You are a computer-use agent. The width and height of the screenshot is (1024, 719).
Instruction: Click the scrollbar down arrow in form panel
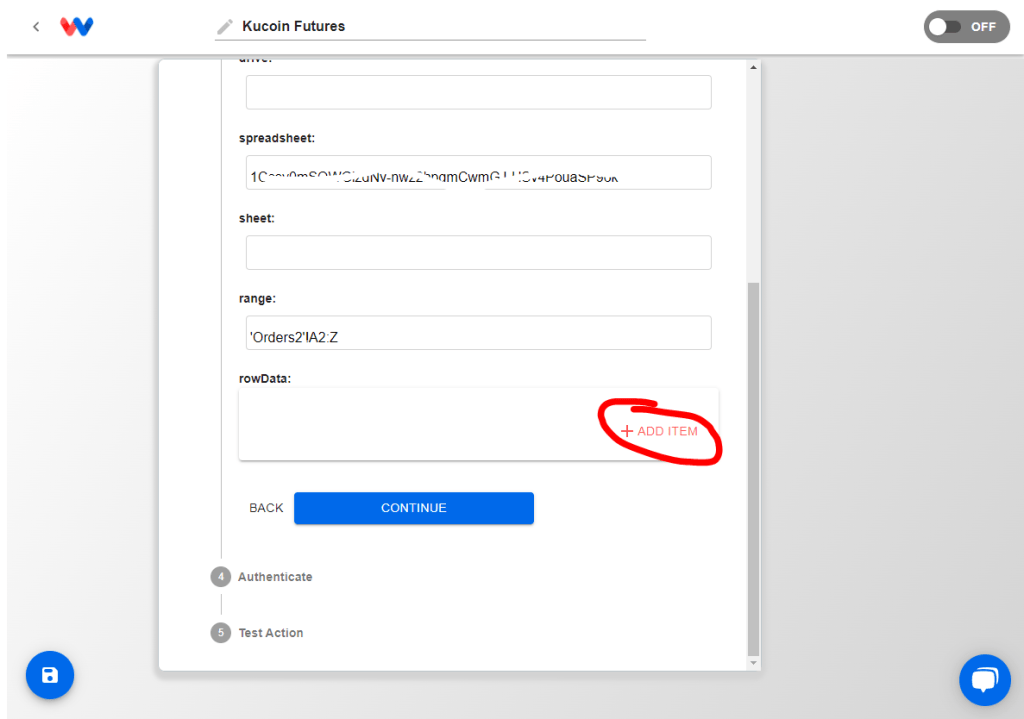point(754,663)
